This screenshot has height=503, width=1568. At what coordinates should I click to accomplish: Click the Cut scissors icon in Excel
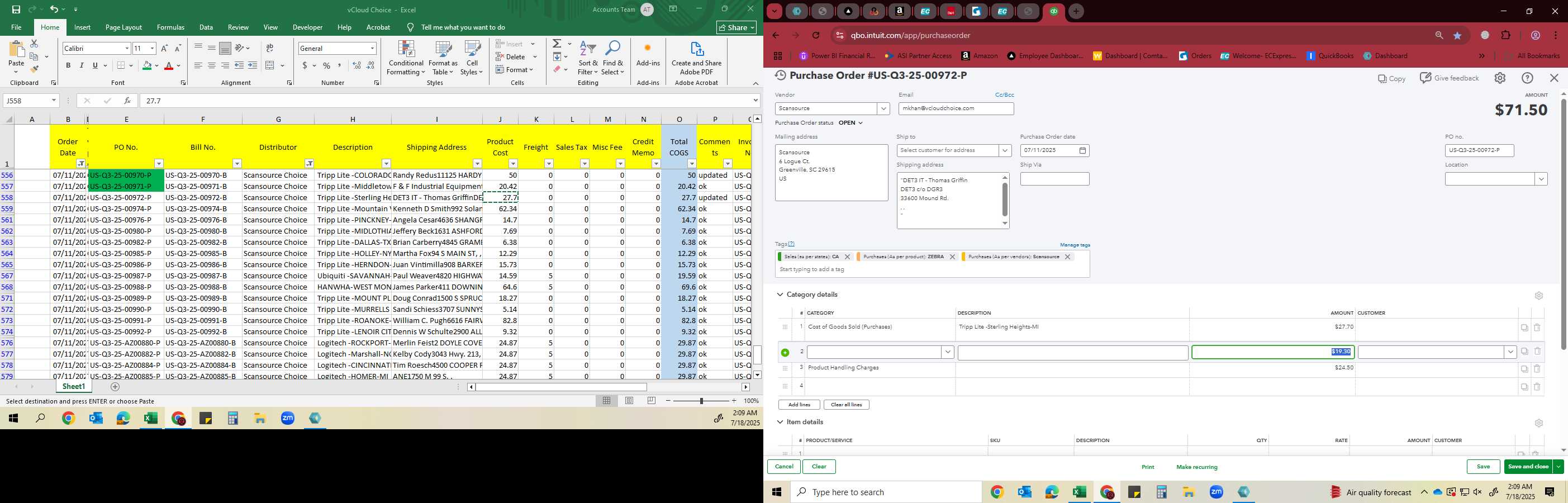34,44
